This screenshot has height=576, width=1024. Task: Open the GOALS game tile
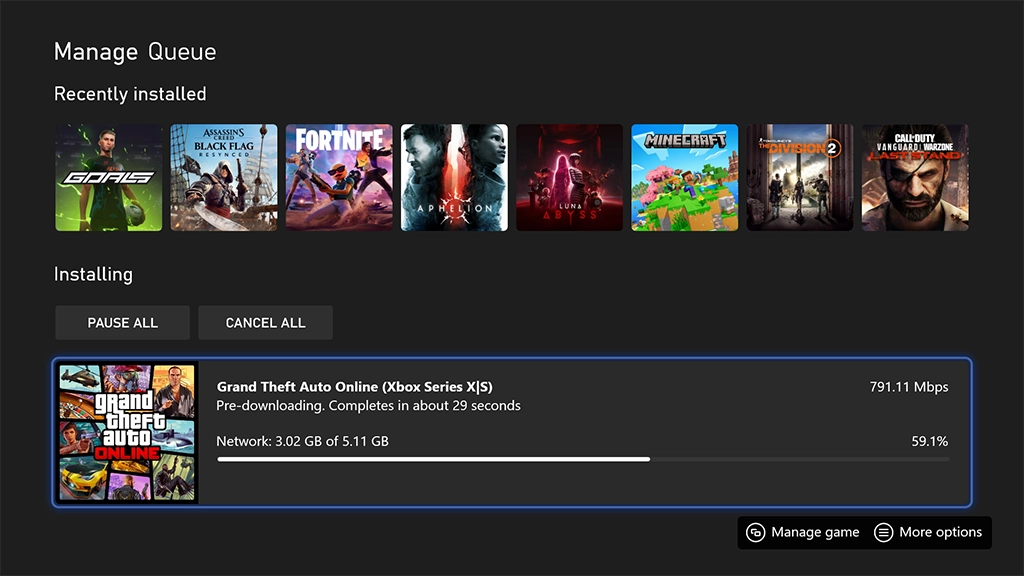108,178
